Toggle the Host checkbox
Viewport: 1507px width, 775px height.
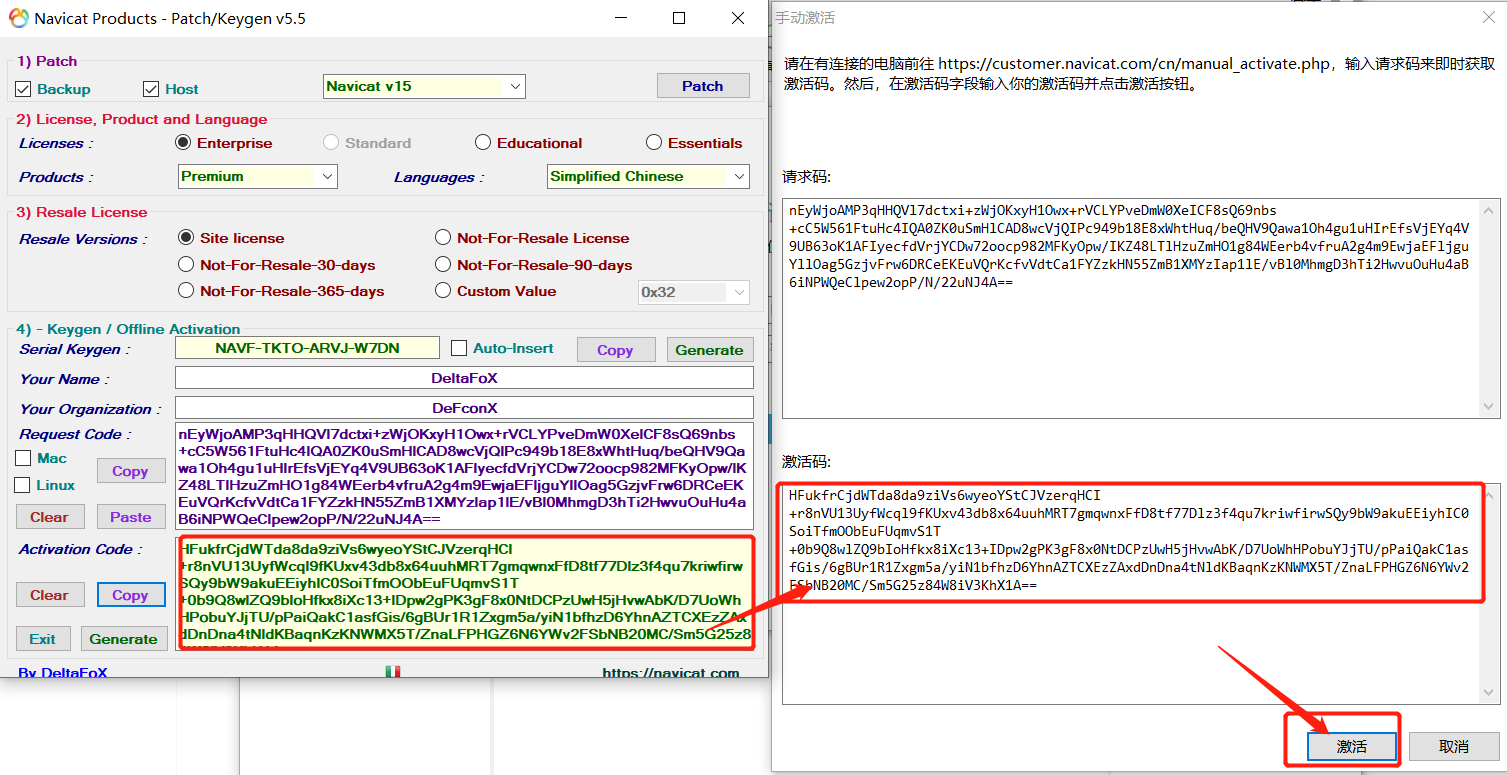[x=151, y=89]
